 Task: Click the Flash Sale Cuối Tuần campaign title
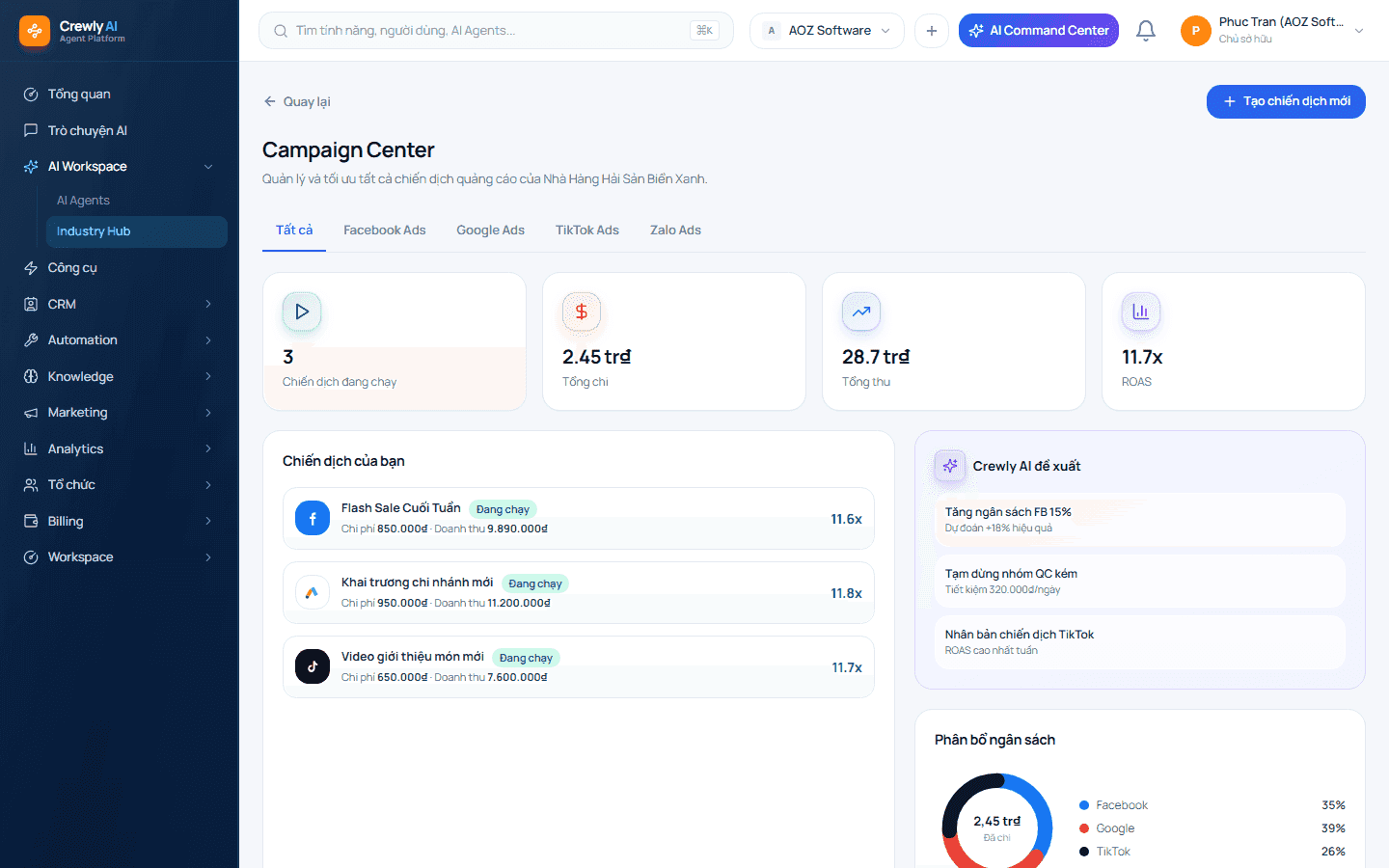coord(401,508)
